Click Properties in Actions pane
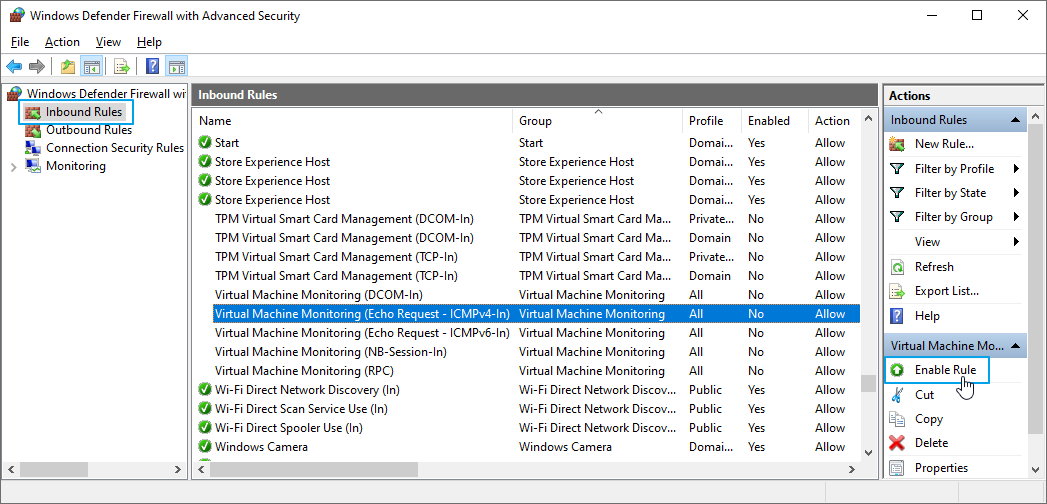The width and height of the screenshot is (1047, 504). pyautogui.click(x=941, y=468)
